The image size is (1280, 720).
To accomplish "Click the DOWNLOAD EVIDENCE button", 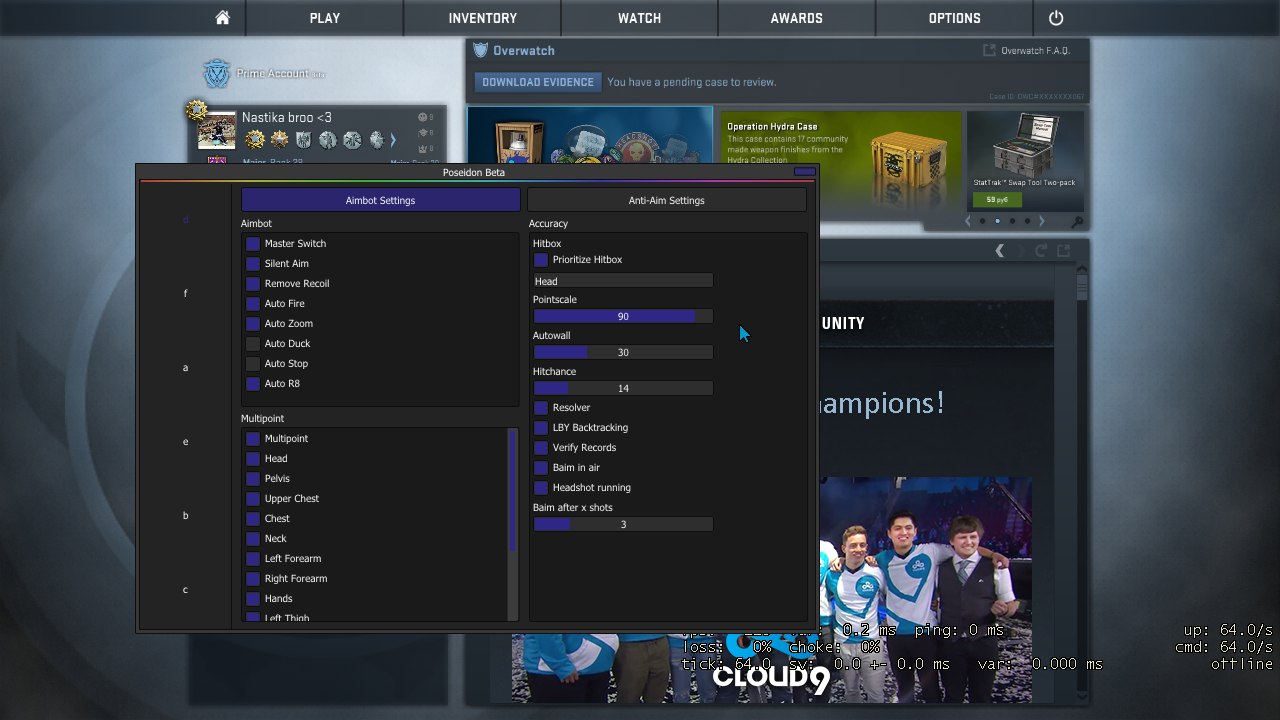I will click(538, 82).
